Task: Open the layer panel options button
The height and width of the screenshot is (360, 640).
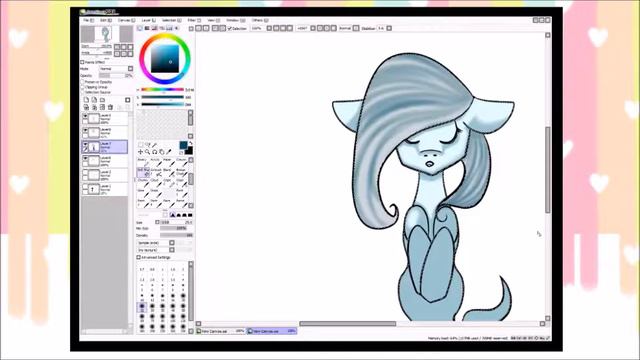Action: click(x=127, y=100)
